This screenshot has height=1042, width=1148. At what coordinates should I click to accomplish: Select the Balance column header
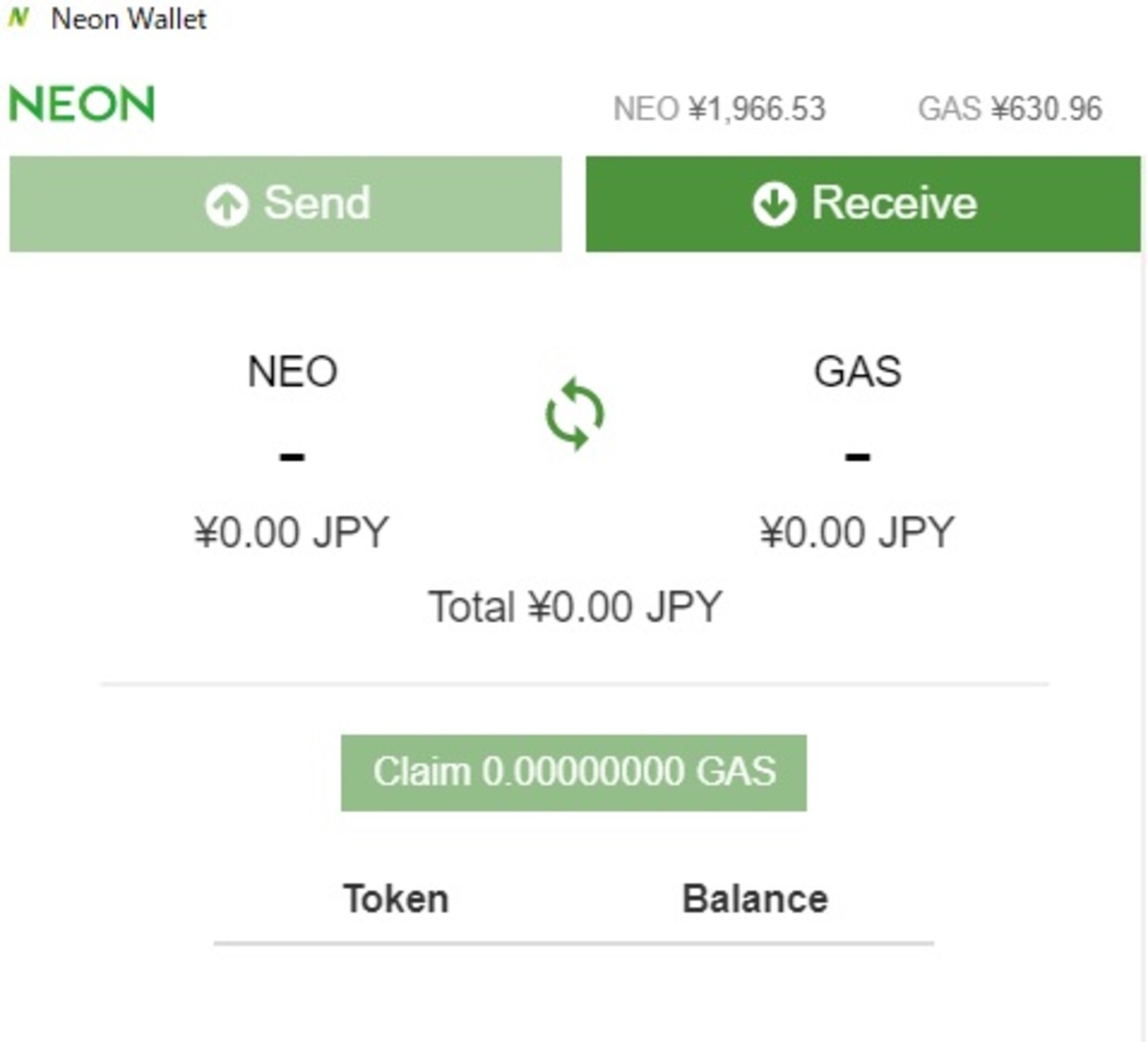[755, 898]
